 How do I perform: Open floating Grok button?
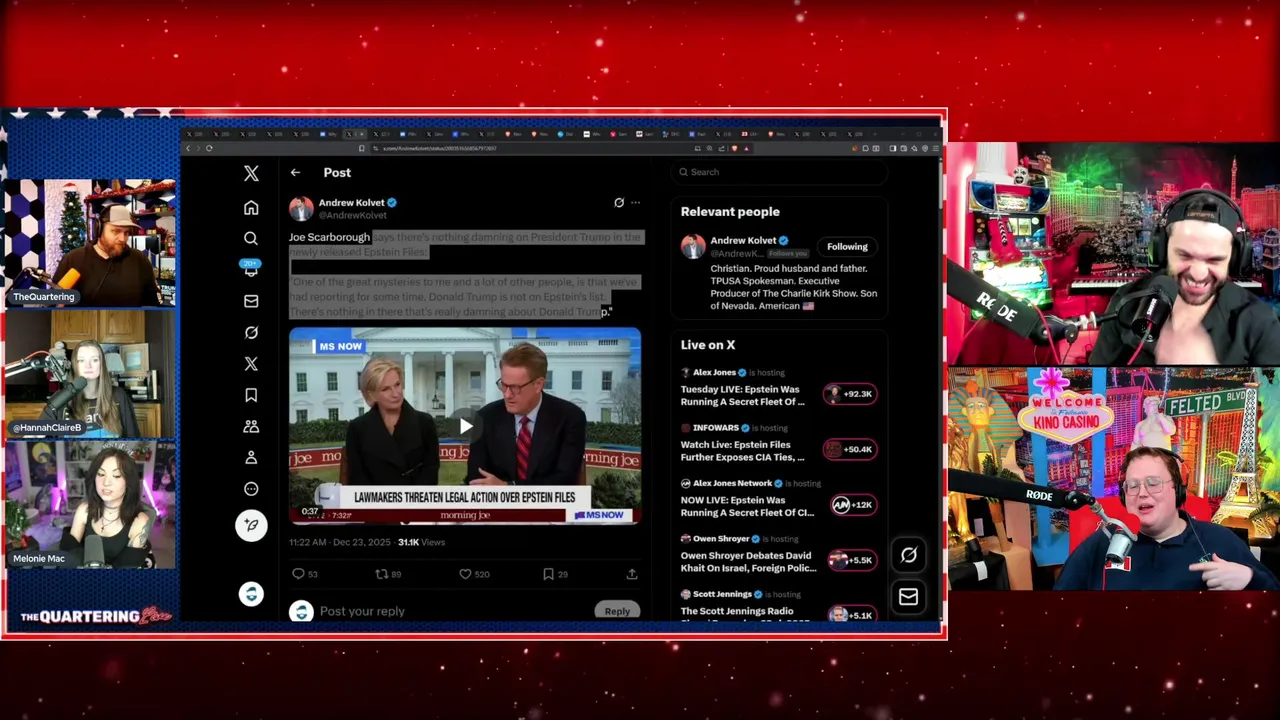coord(908,555)
